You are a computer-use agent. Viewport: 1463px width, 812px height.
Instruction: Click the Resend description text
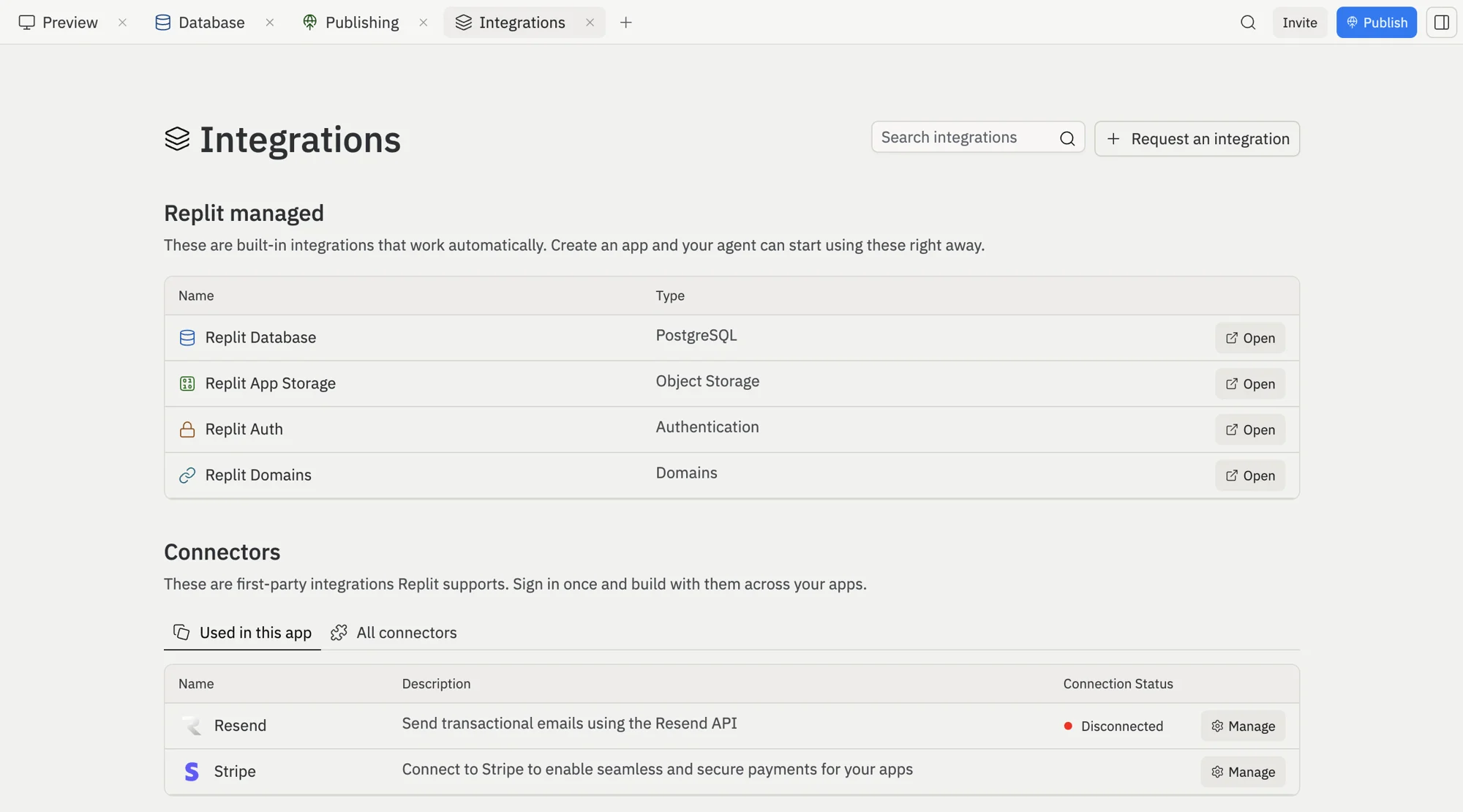[569, 723]
